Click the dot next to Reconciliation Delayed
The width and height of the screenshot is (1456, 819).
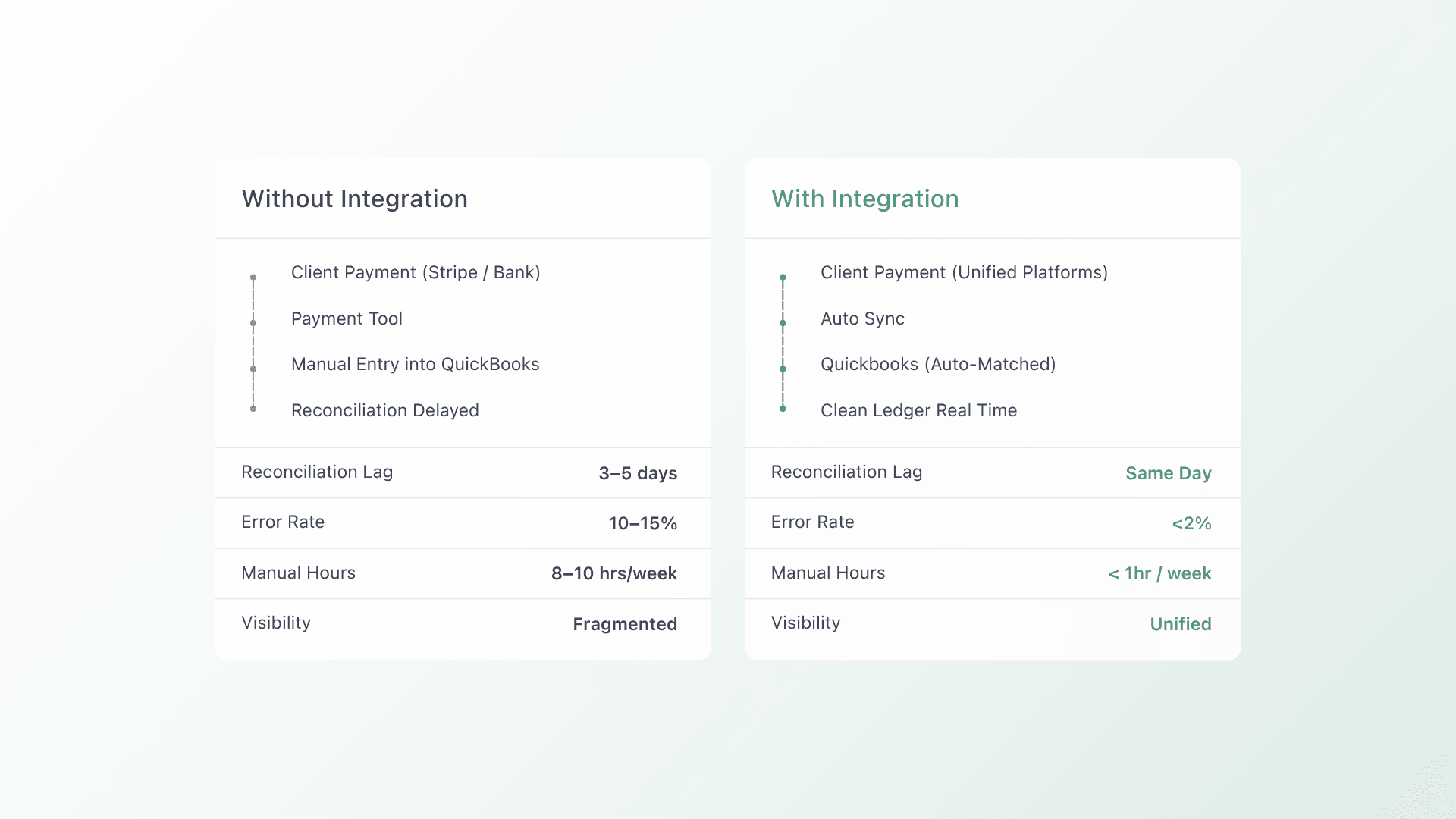point(253,409)
